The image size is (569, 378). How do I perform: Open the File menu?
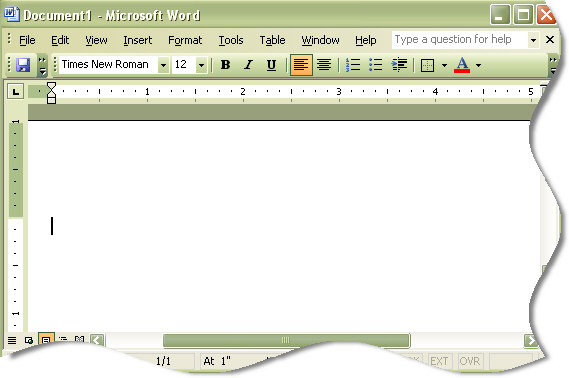pos(27,40)
